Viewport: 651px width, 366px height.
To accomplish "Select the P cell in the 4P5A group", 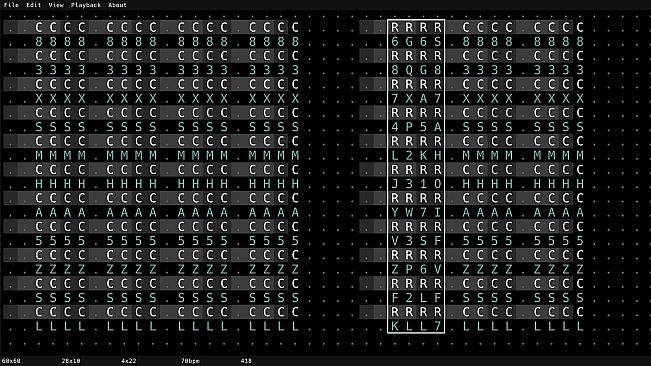I will 409,127.
